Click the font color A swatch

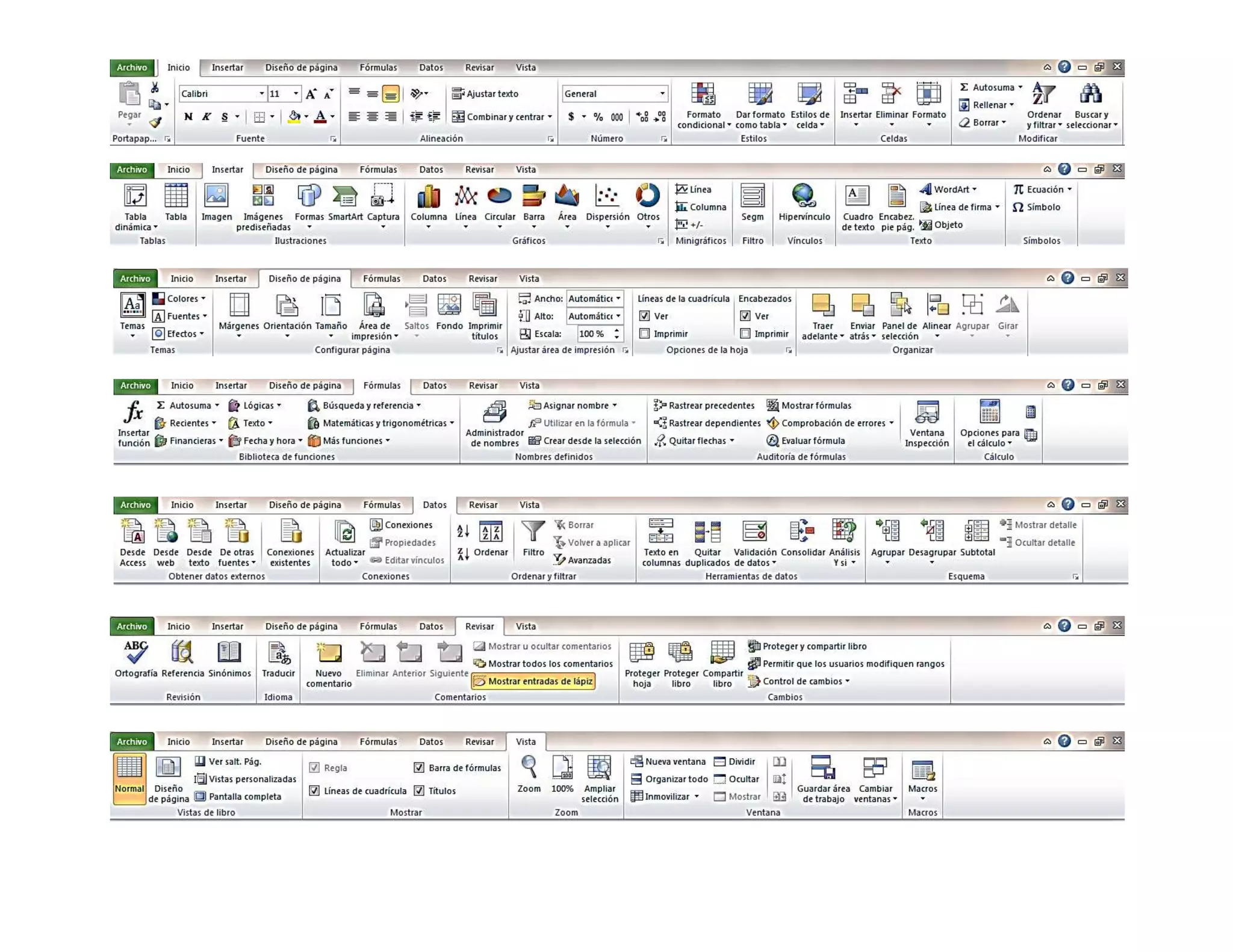[320, 117]
